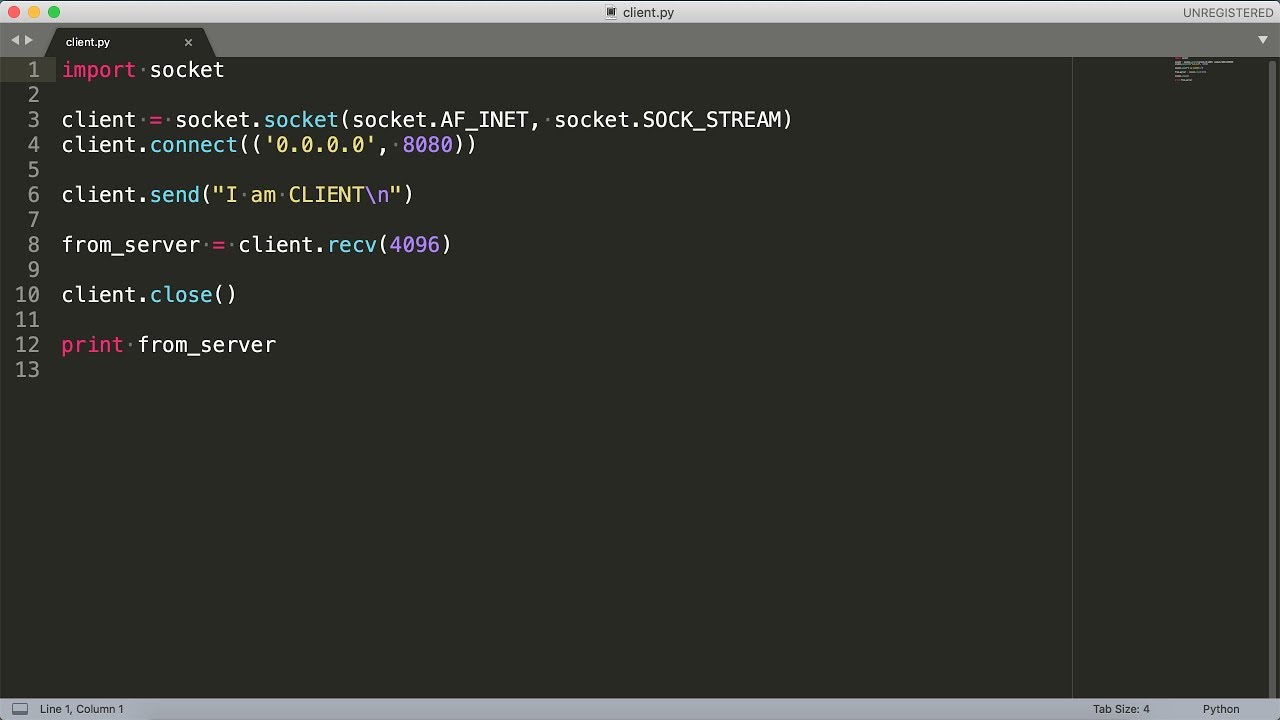Click the back arrow in tab bar

pyautogui.click(x=15, y=40)
